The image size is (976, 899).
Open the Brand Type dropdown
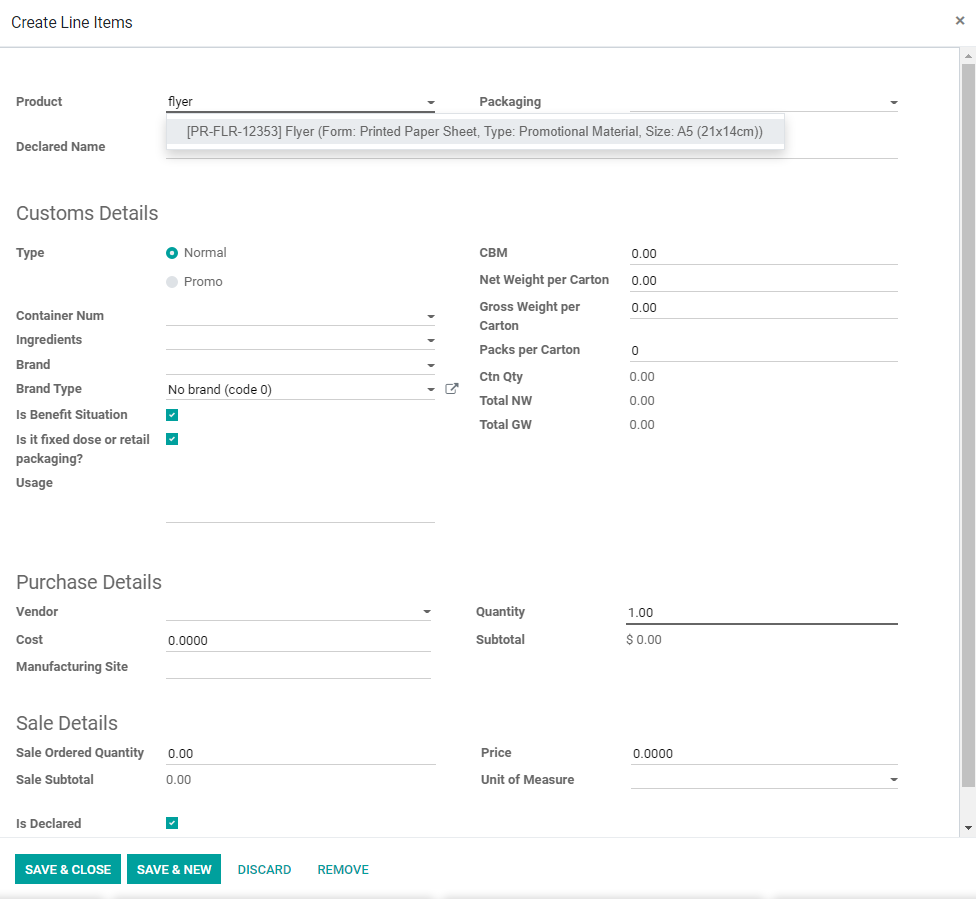[430, 390]
